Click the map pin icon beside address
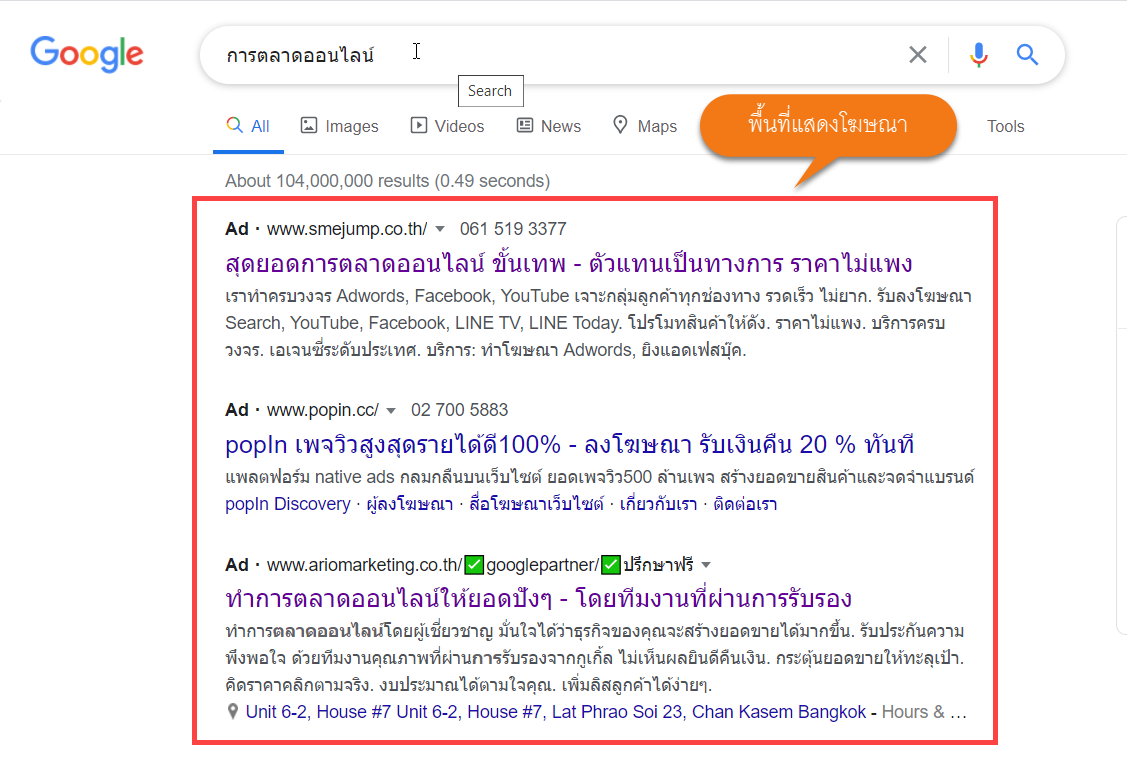 [232, 712]
